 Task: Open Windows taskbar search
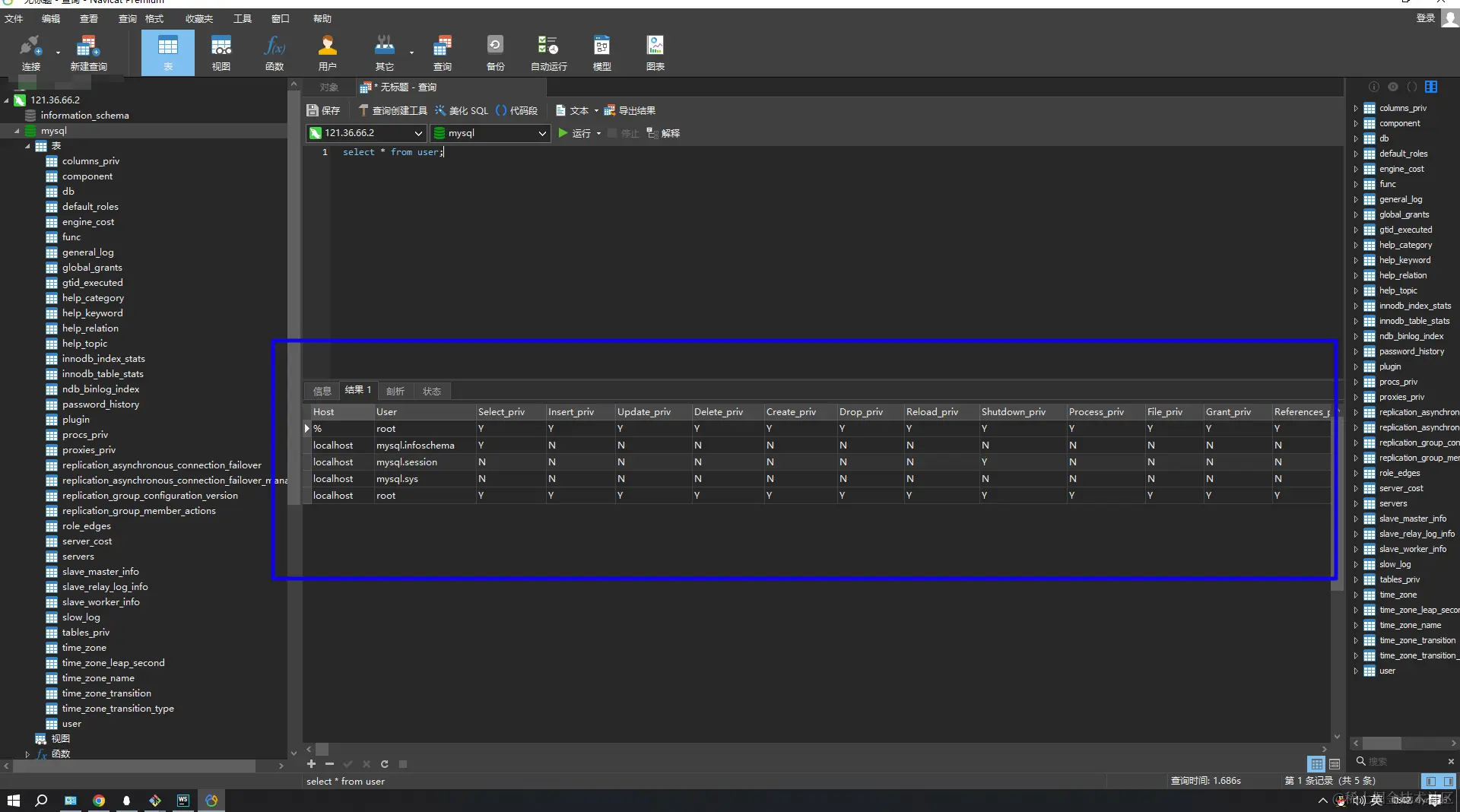[42, 800]
